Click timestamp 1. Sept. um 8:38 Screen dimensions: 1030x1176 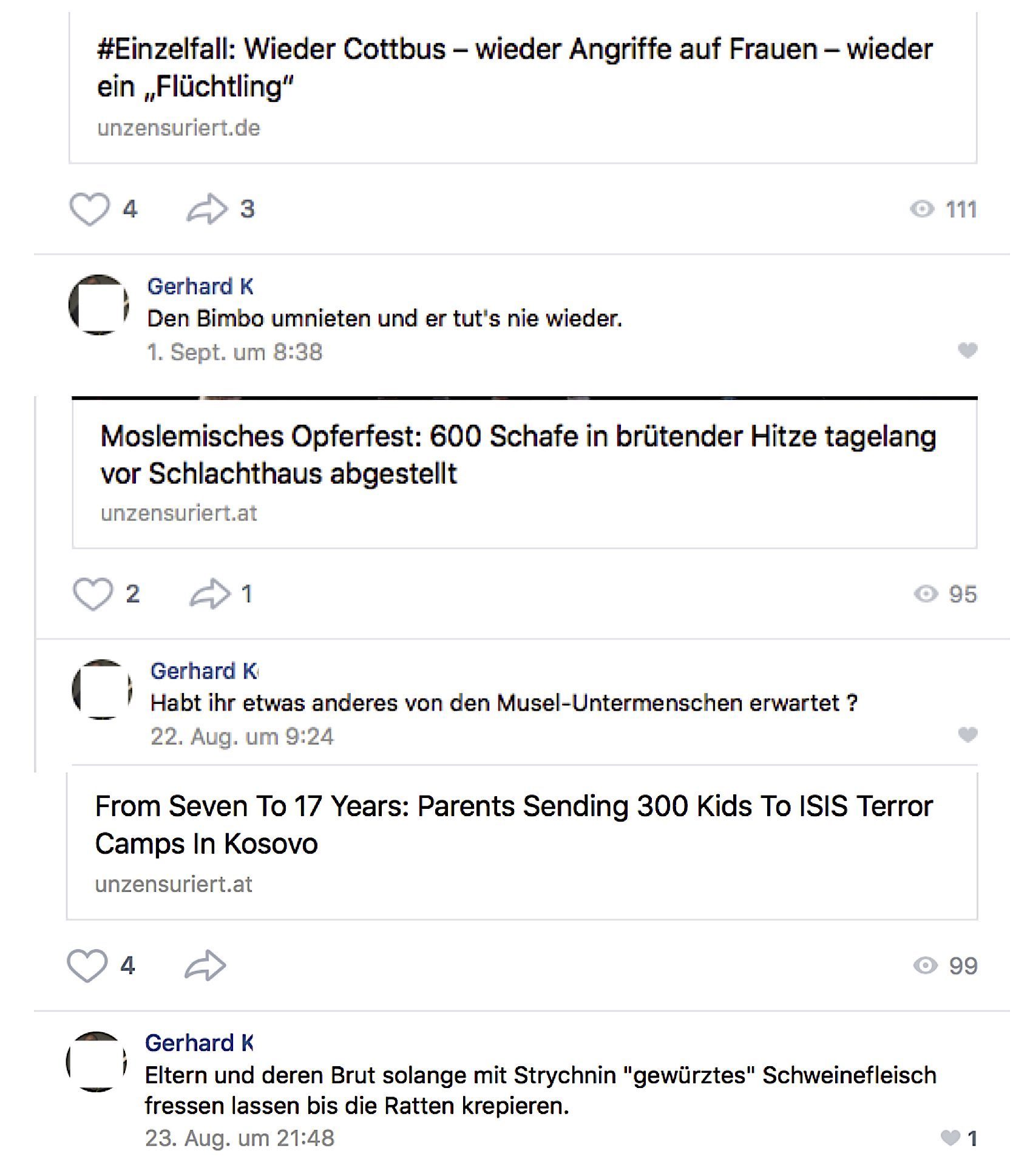click(x=235, y=352)
